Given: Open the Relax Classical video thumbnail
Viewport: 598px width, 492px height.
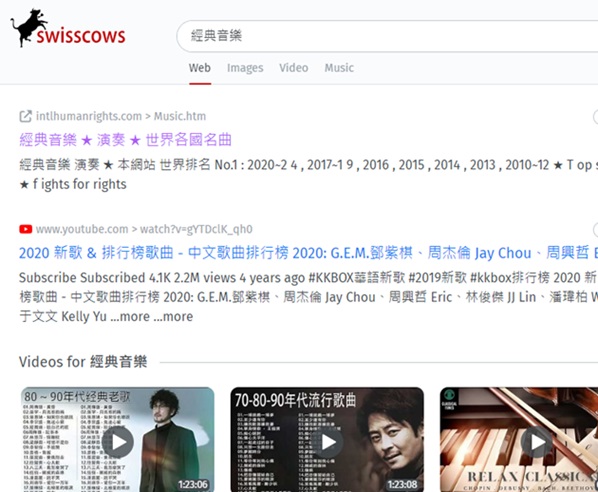Looking at the screenshot, I should (x=519, y=439).
